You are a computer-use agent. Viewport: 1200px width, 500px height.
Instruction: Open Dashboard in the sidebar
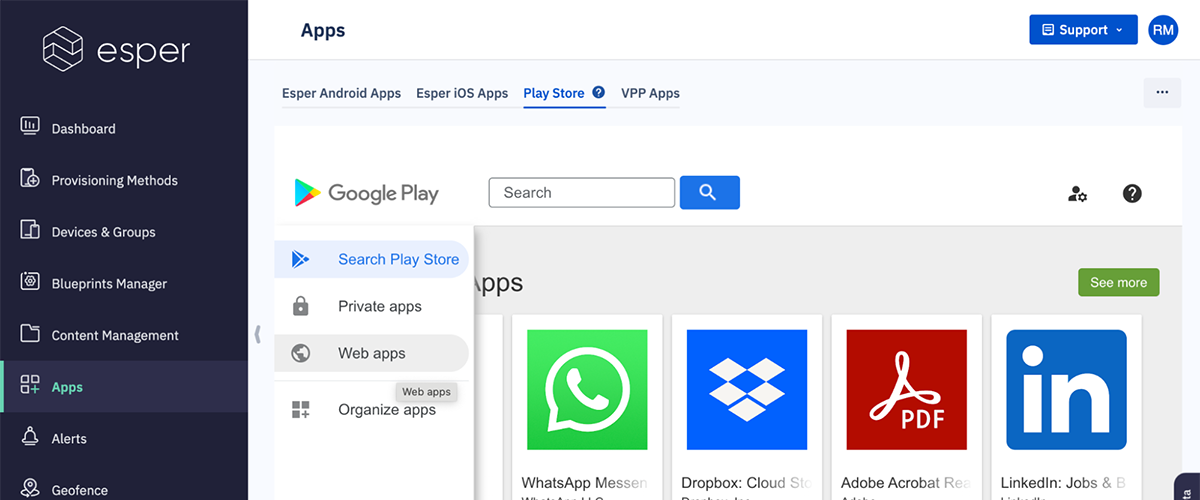124,129
